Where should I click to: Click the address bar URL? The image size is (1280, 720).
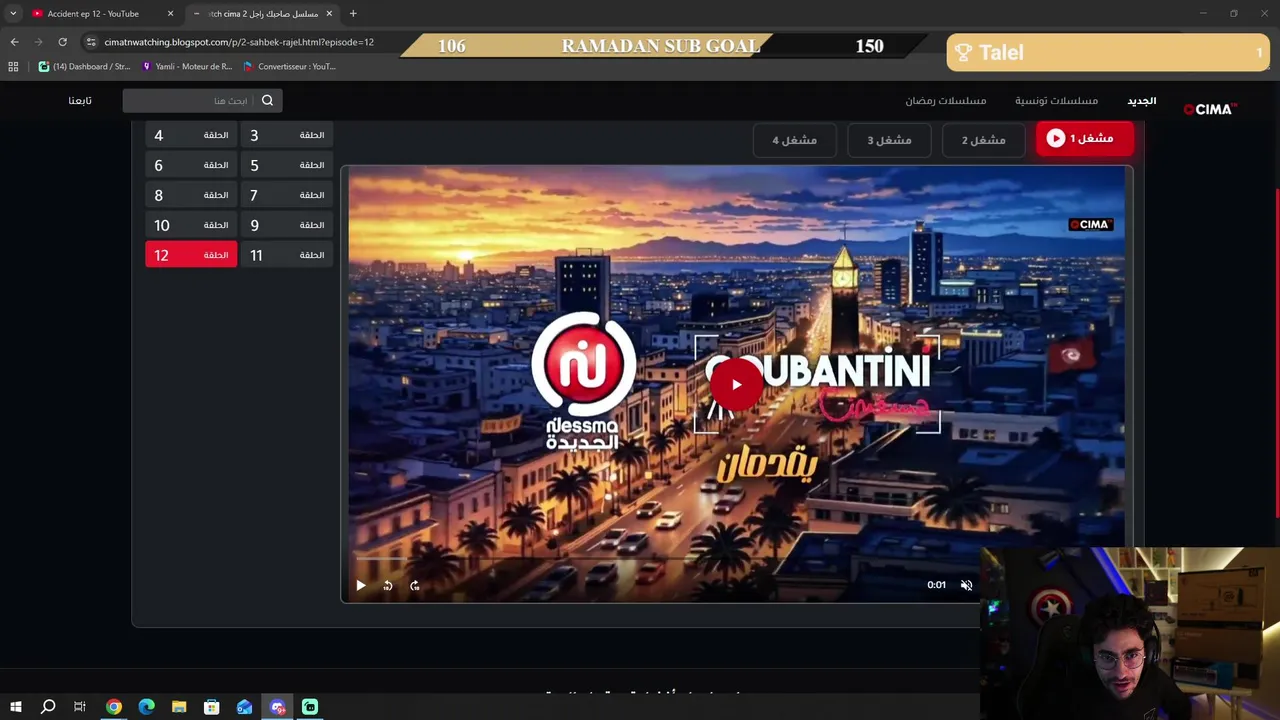(x=239, y=42)
